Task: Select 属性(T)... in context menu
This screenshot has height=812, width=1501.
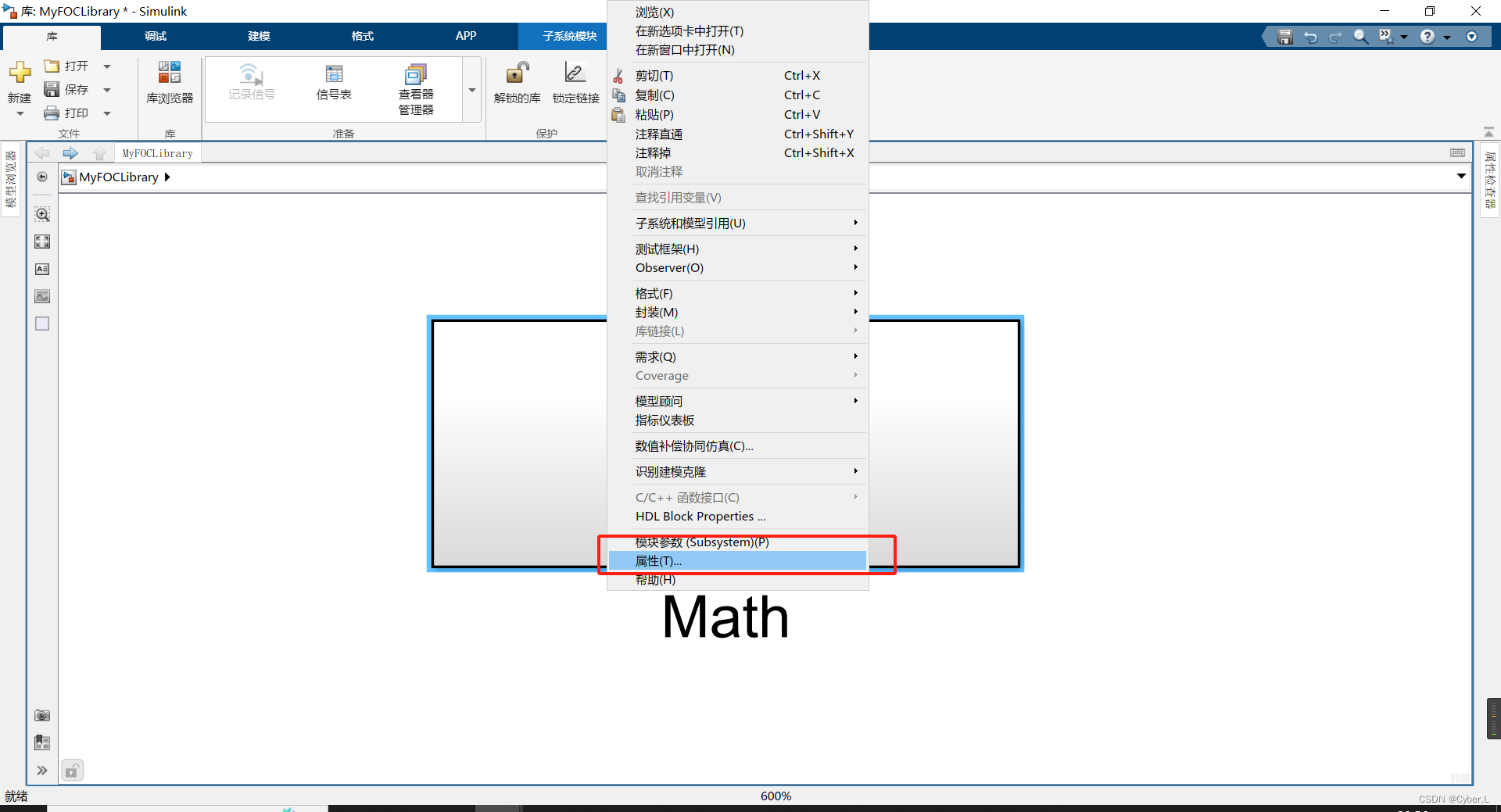Action: [x=737, y=561]
